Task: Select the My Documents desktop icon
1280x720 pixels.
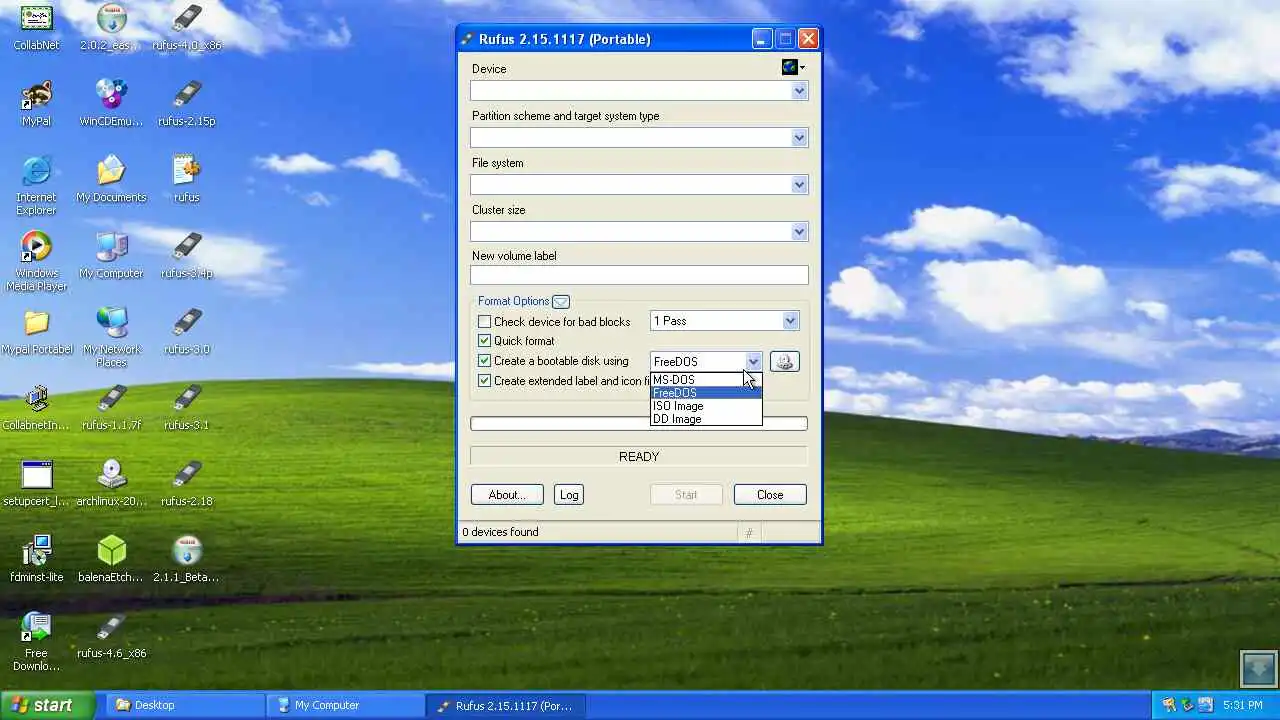Action: 111,179
